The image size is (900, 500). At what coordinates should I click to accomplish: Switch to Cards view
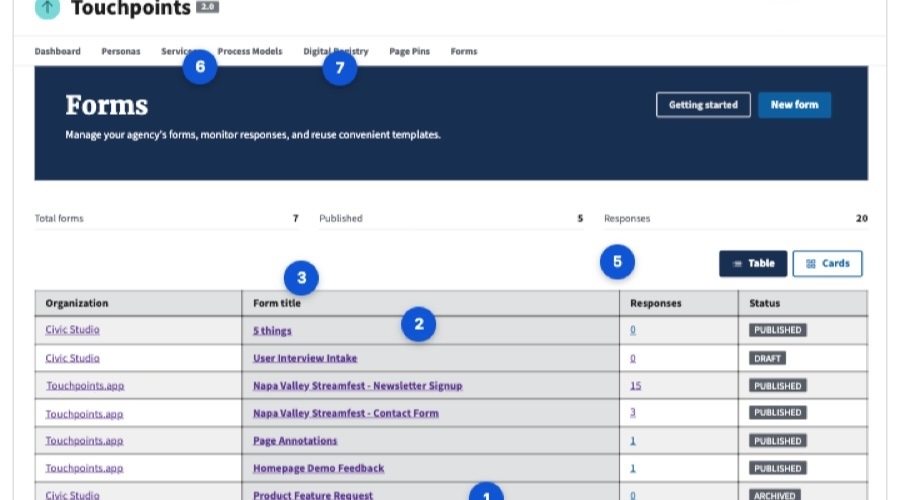tap(827, 264)
